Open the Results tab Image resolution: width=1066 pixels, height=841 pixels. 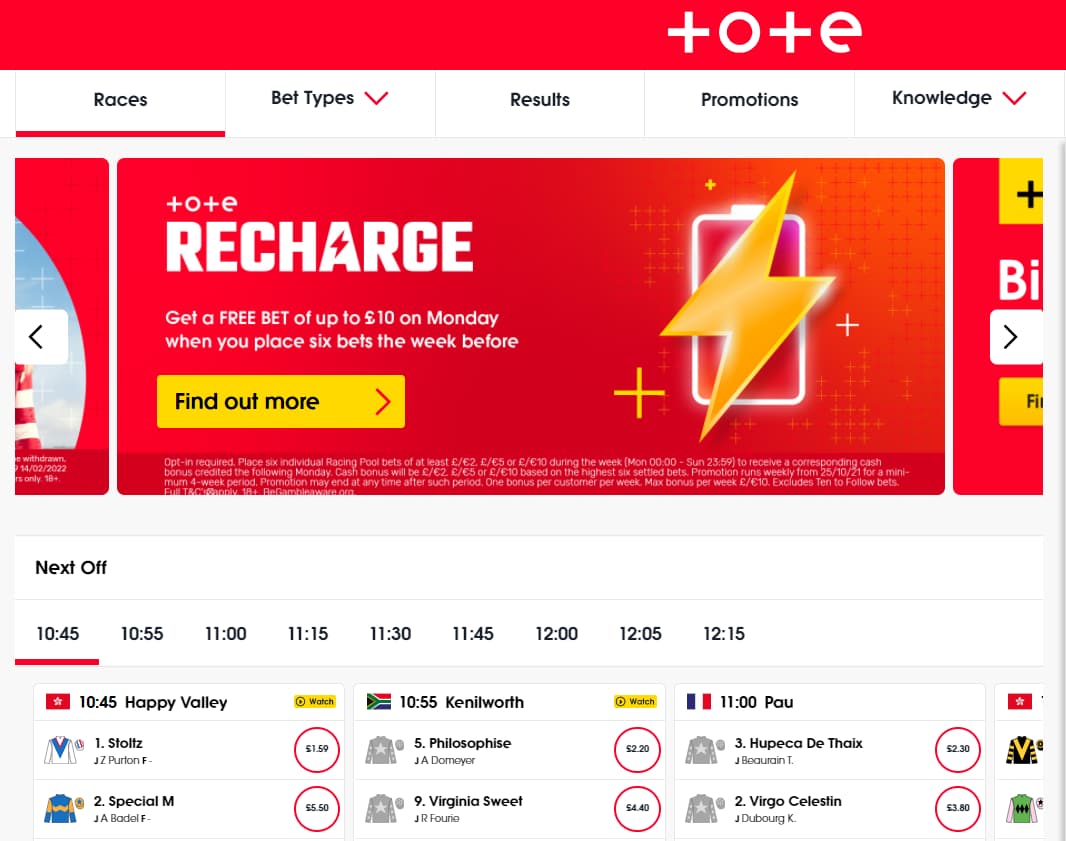[540, 100]
